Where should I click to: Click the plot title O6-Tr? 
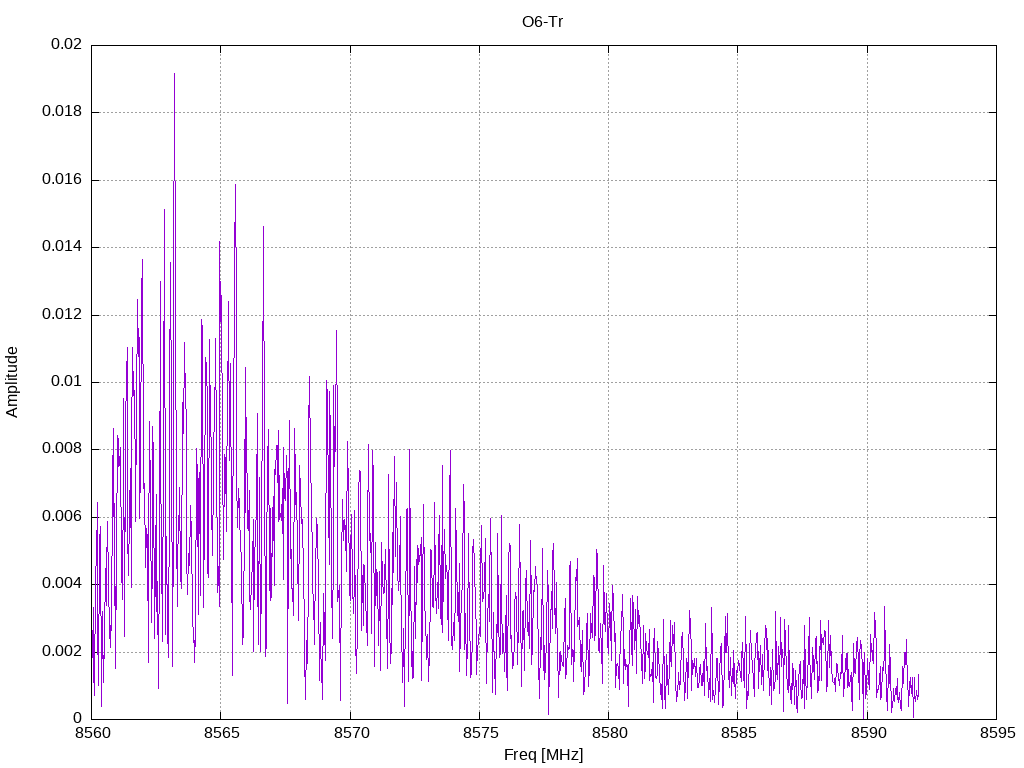point(542,22)
